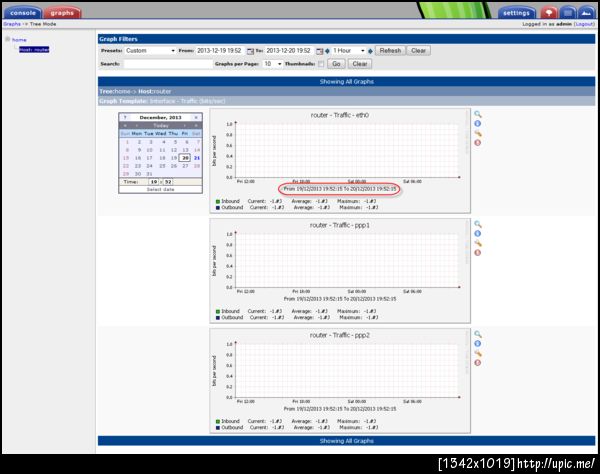This screenshot has width=600, height=474.
Task: Click the blue icon beside ppp2 graph
Action: pos(478,344)
